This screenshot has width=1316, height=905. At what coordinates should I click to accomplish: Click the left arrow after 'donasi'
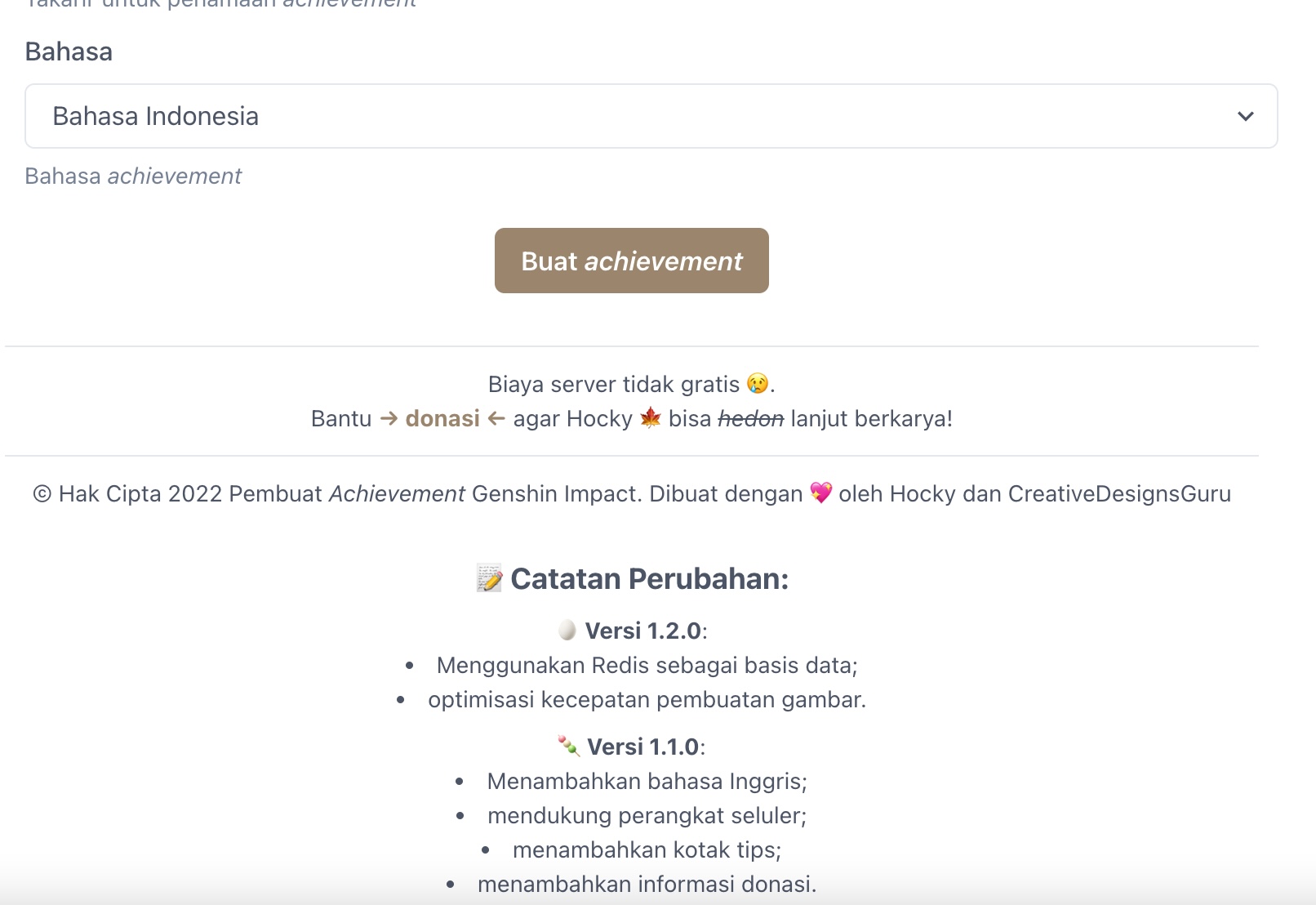(496, 418)
